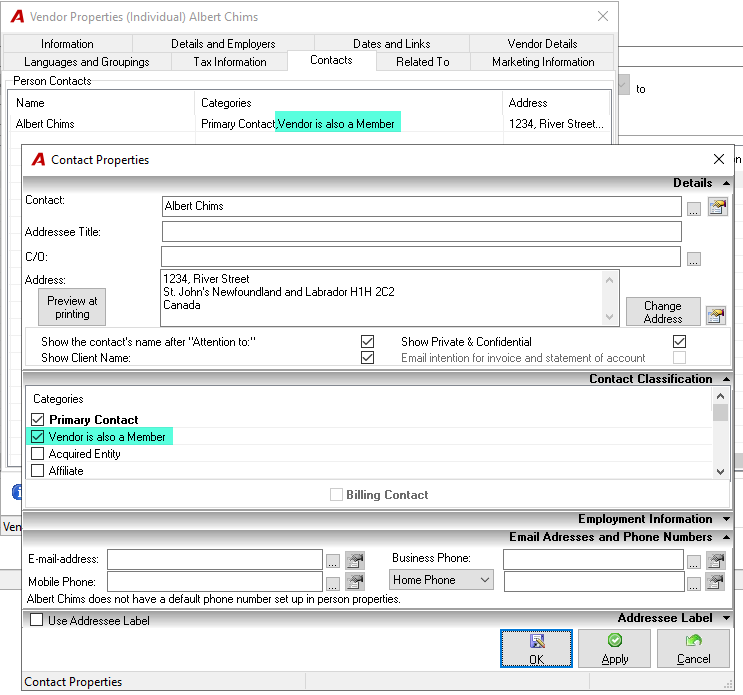Toggle Show Private & Confidential checkbox

(x=679, y=342)
